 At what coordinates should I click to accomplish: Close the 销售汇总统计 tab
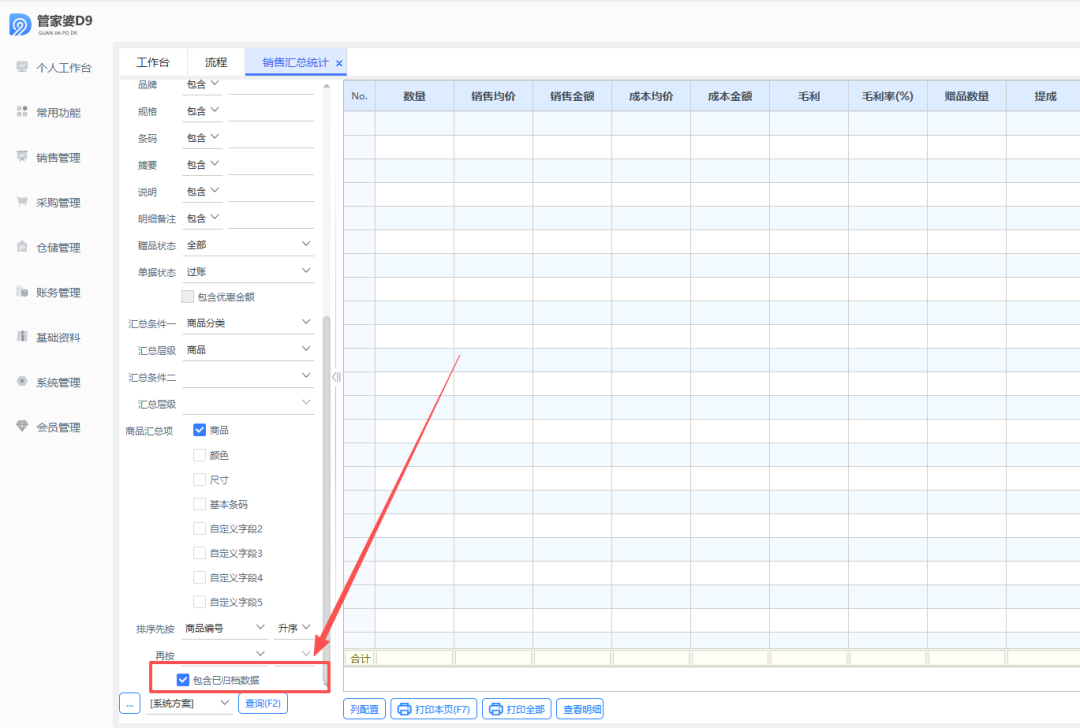[x=339, y=63]
